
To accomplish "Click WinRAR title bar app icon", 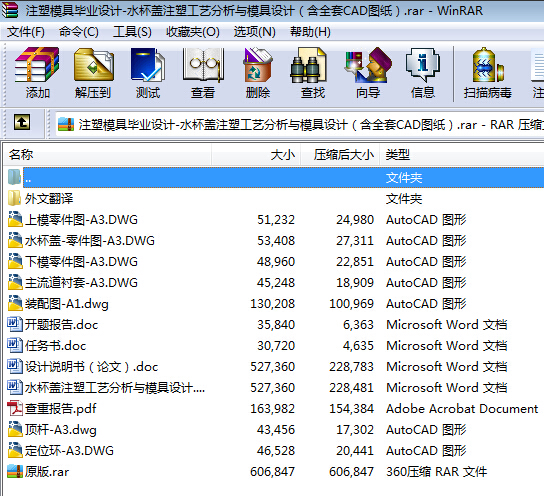I will (x=10, y=10).
